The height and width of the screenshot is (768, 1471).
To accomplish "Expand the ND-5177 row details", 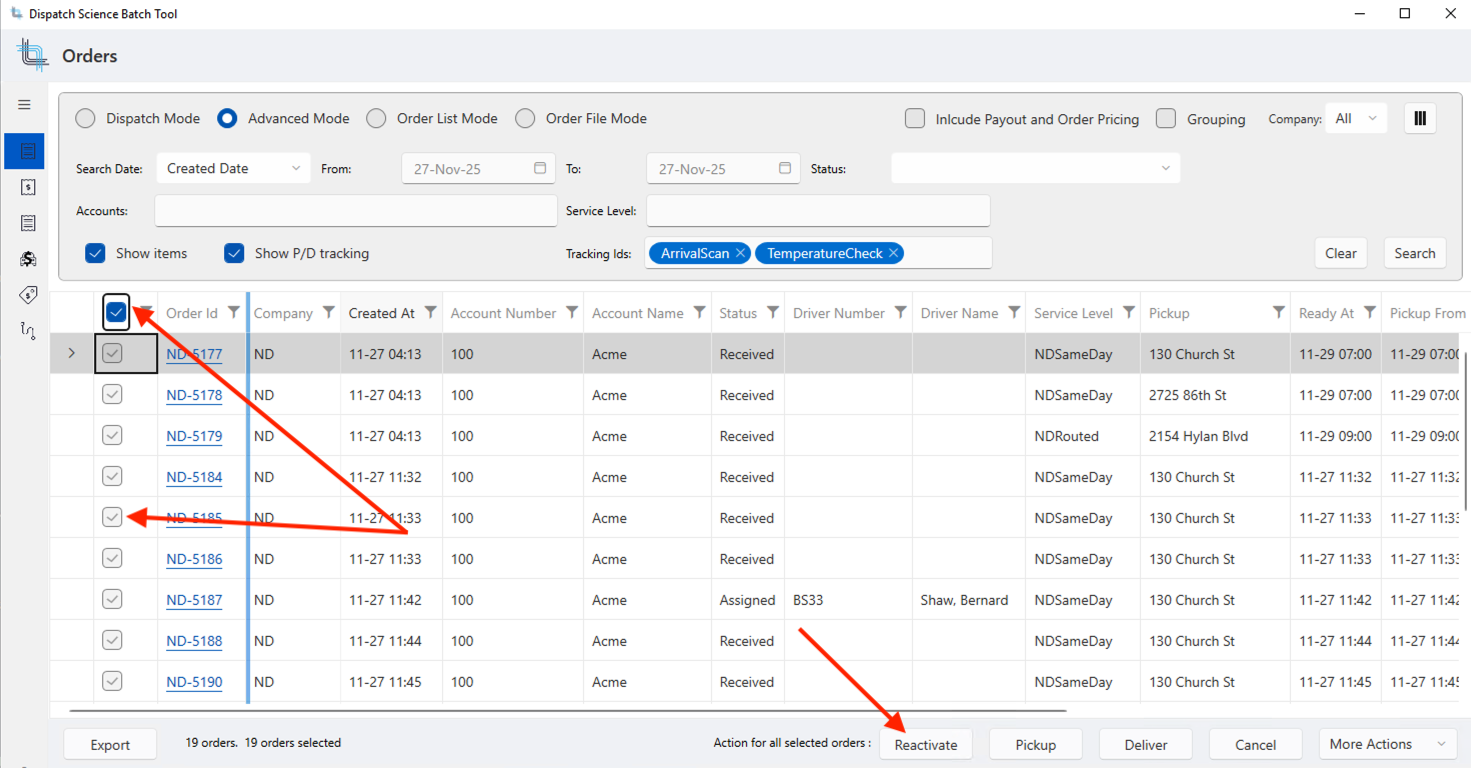I will click(71, 354).
